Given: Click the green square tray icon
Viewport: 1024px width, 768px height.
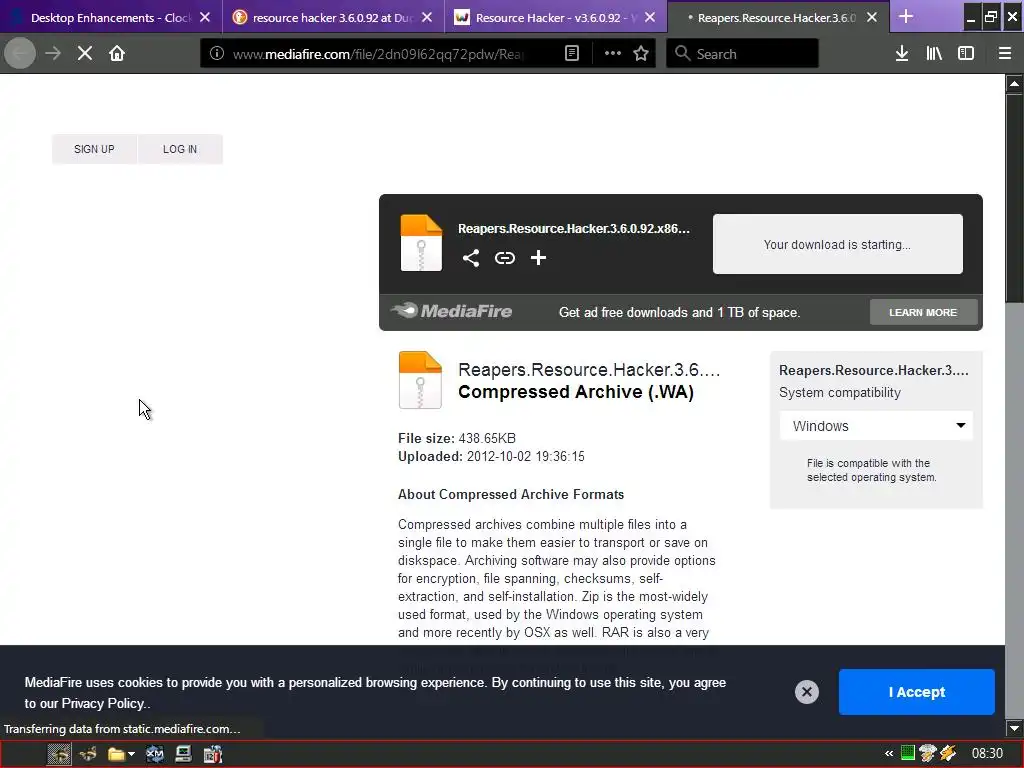Looking at the screenshot, I should [x=908, y=753].
